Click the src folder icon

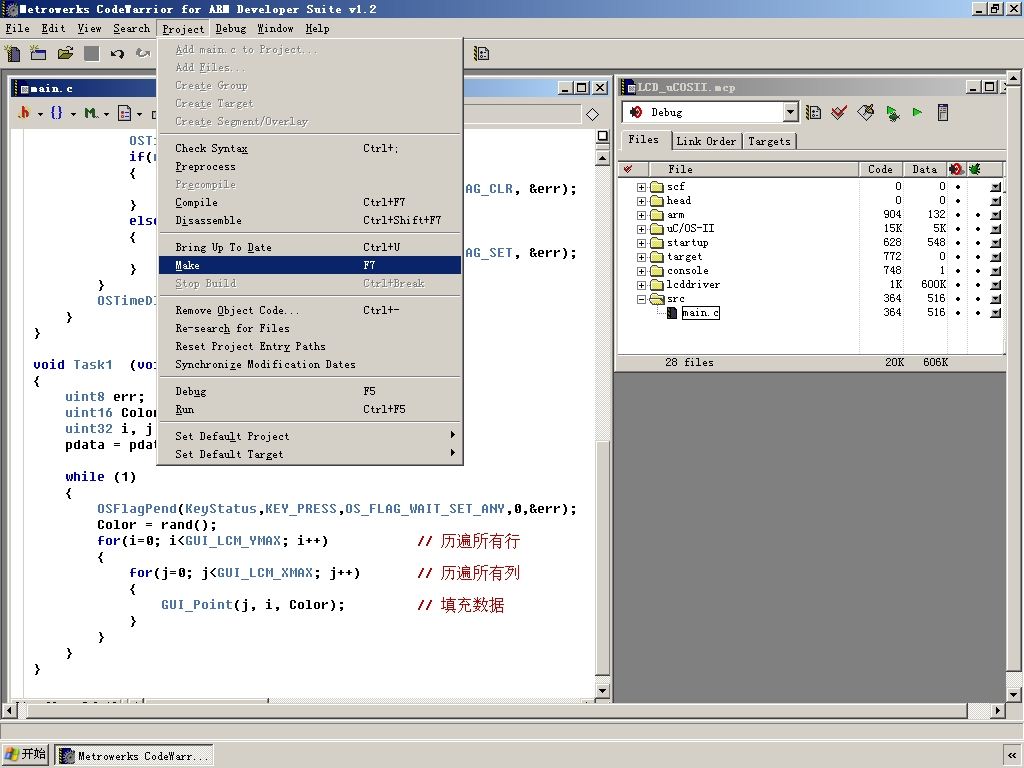click(x=657, y=299)
